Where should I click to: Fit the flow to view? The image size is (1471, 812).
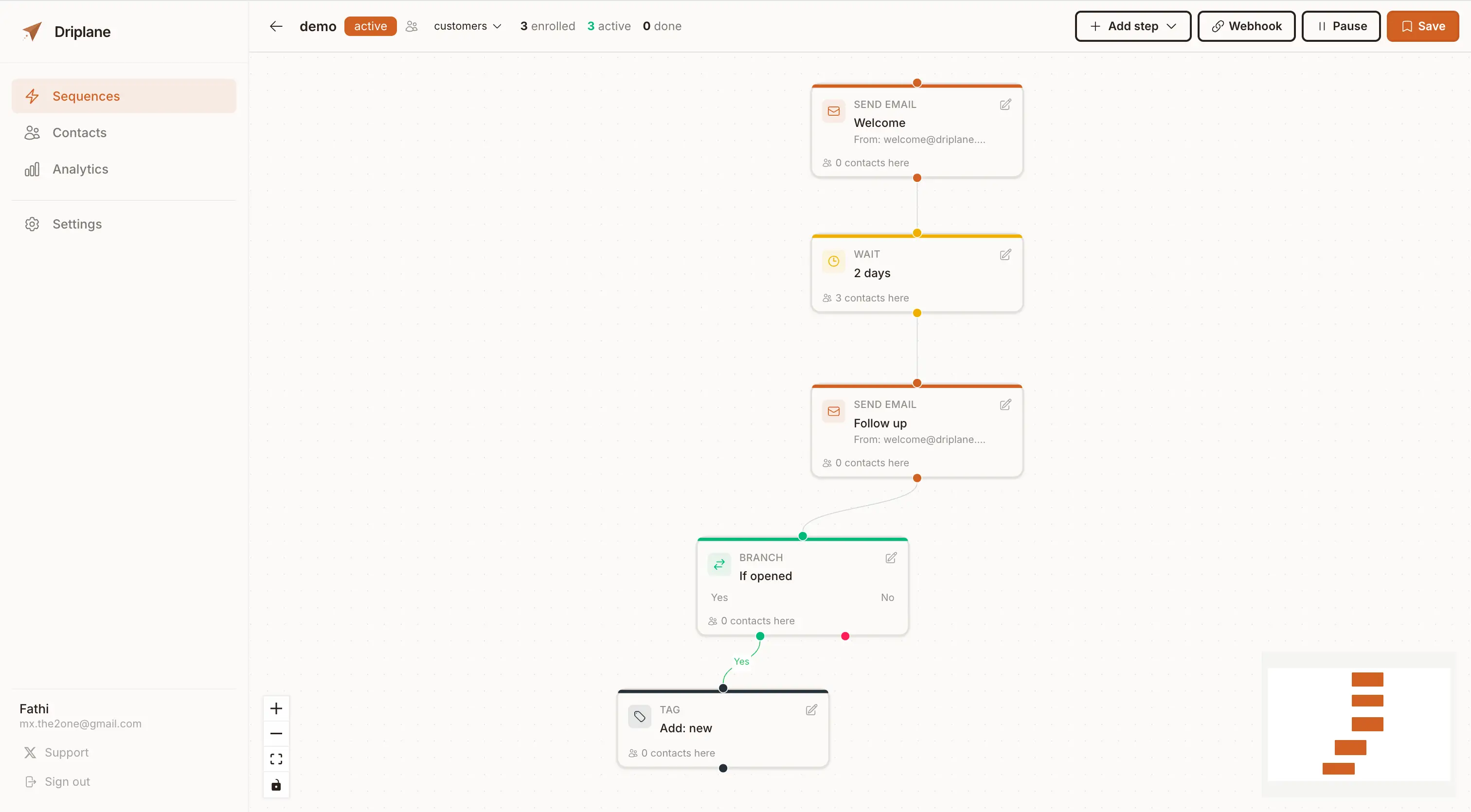click(276, 759)
